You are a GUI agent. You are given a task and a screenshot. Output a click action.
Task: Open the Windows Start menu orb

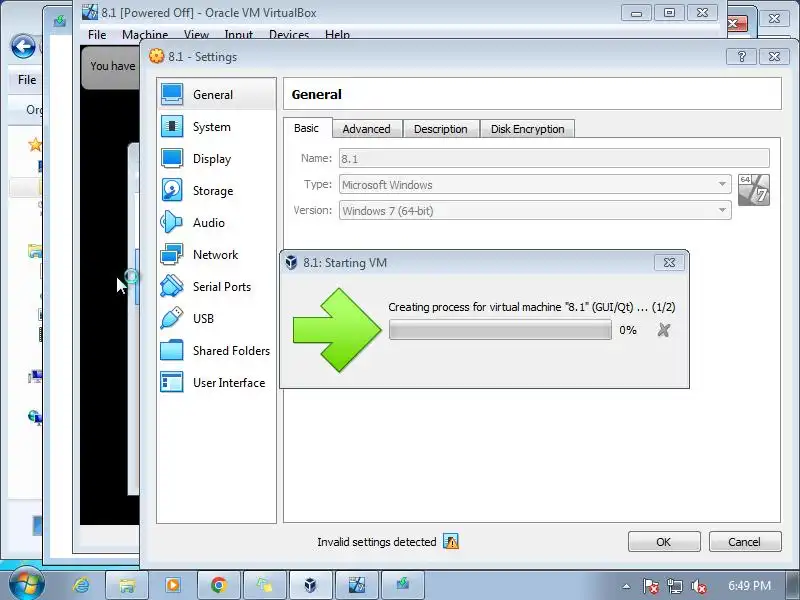coord(27,584)
